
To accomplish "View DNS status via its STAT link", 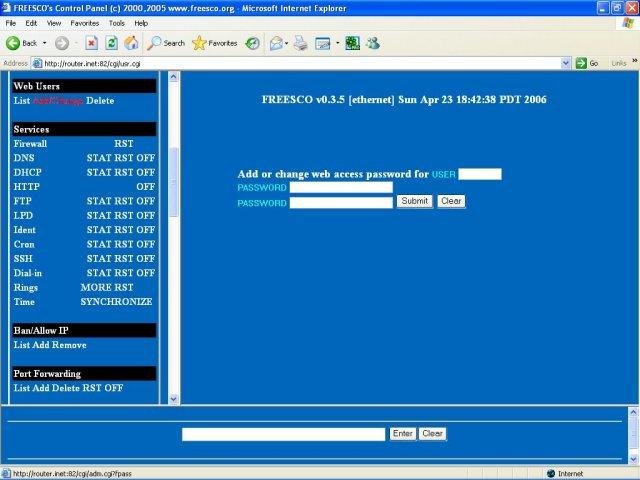I will click(x=99, y=158).
